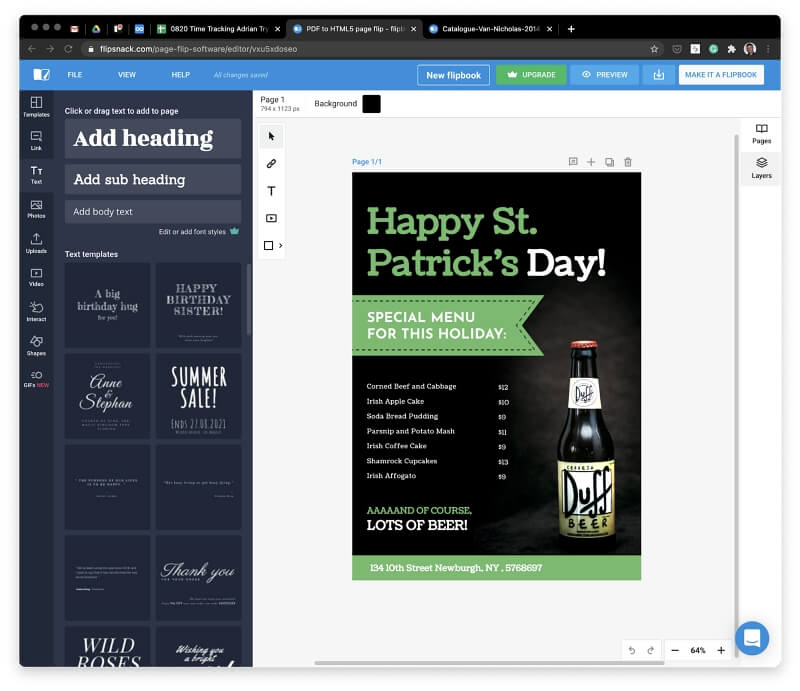Screen dimensions: 800x691
Task: Open the FILE menu
Action: (74, 75)
